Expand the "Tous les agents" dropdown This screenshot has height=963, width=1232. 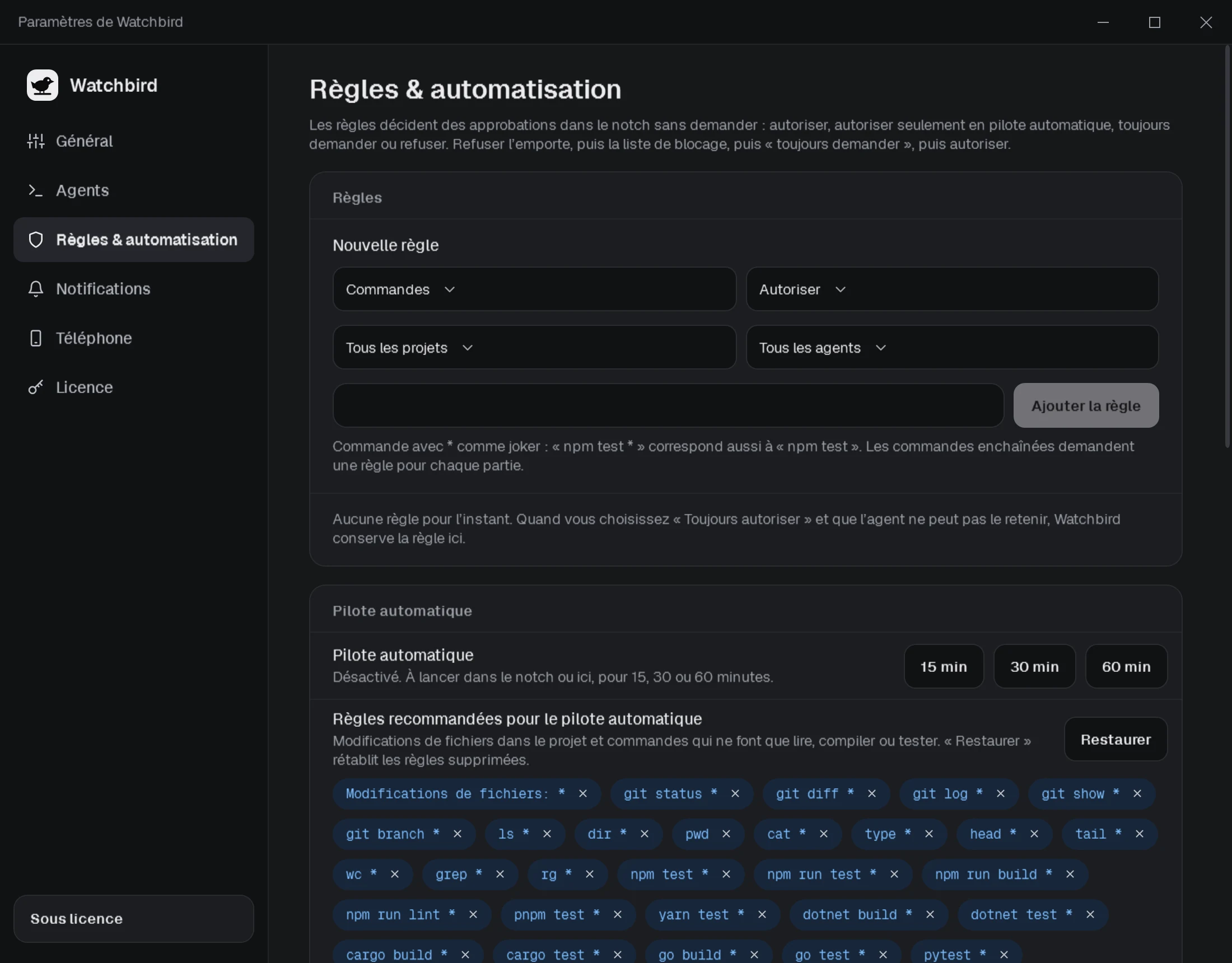point(952,348)
